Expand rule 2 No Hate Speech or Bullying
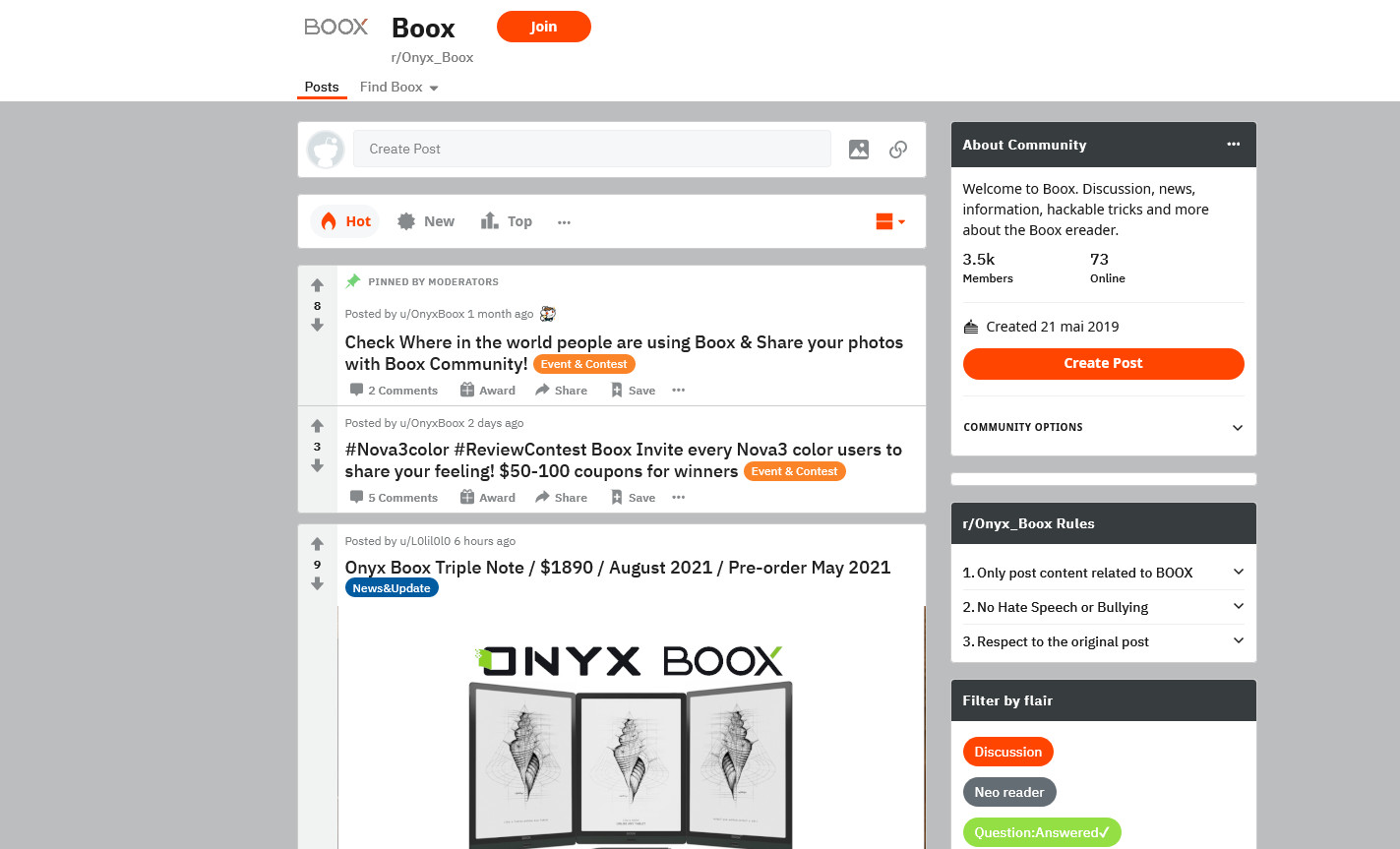Image resolution: width=1400 pixels, height=849 pixels. pyautogui.click(x=1103, y=607)
